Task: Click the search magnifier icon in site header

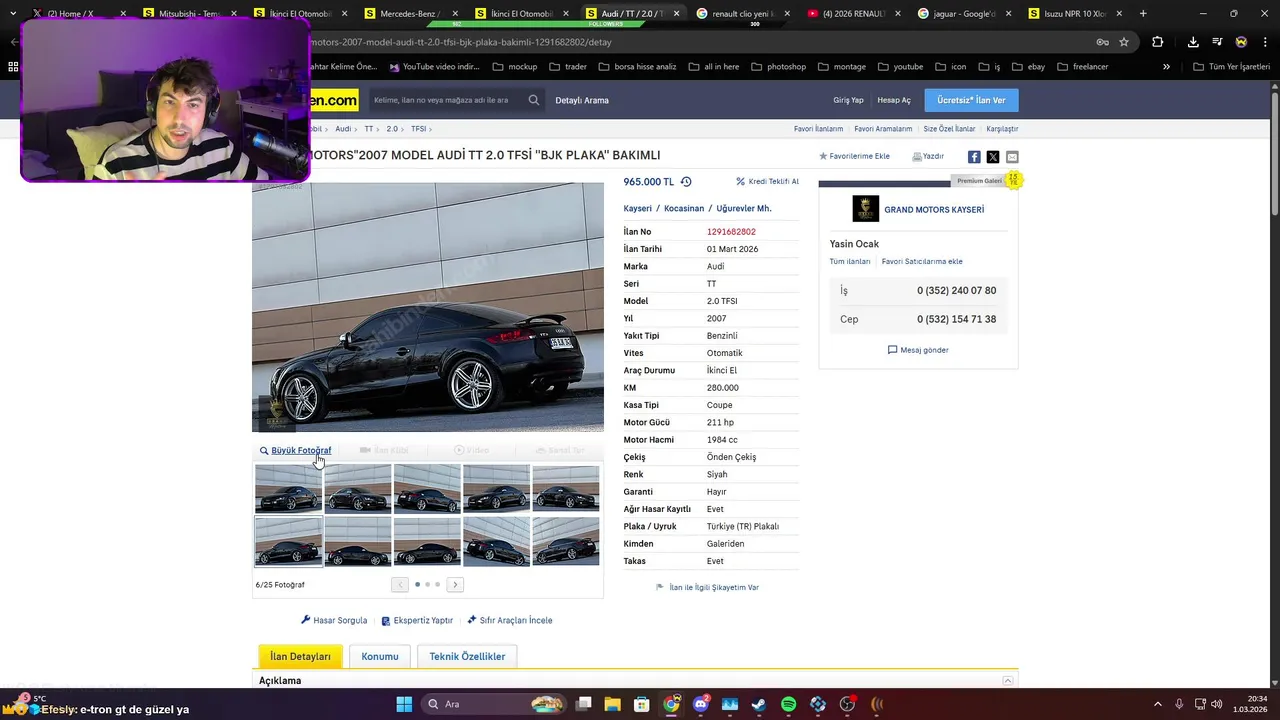Action: (x=534, y=100)
